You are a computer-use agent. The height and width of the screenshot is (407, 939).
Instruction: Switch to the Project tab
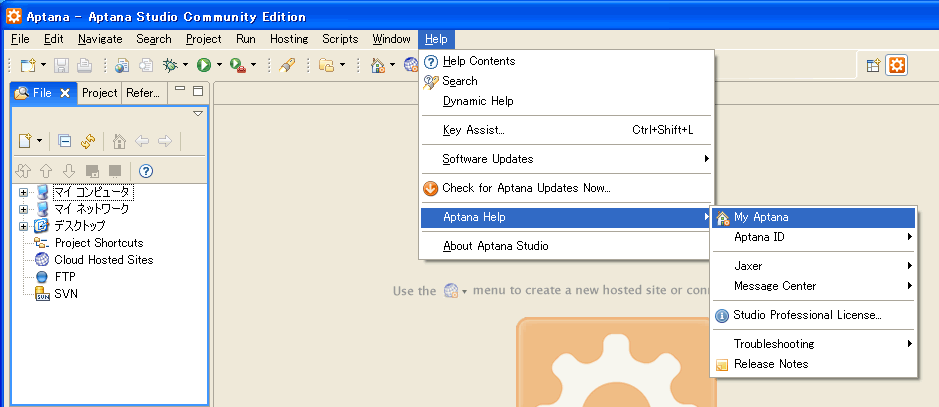pos(99,93)
